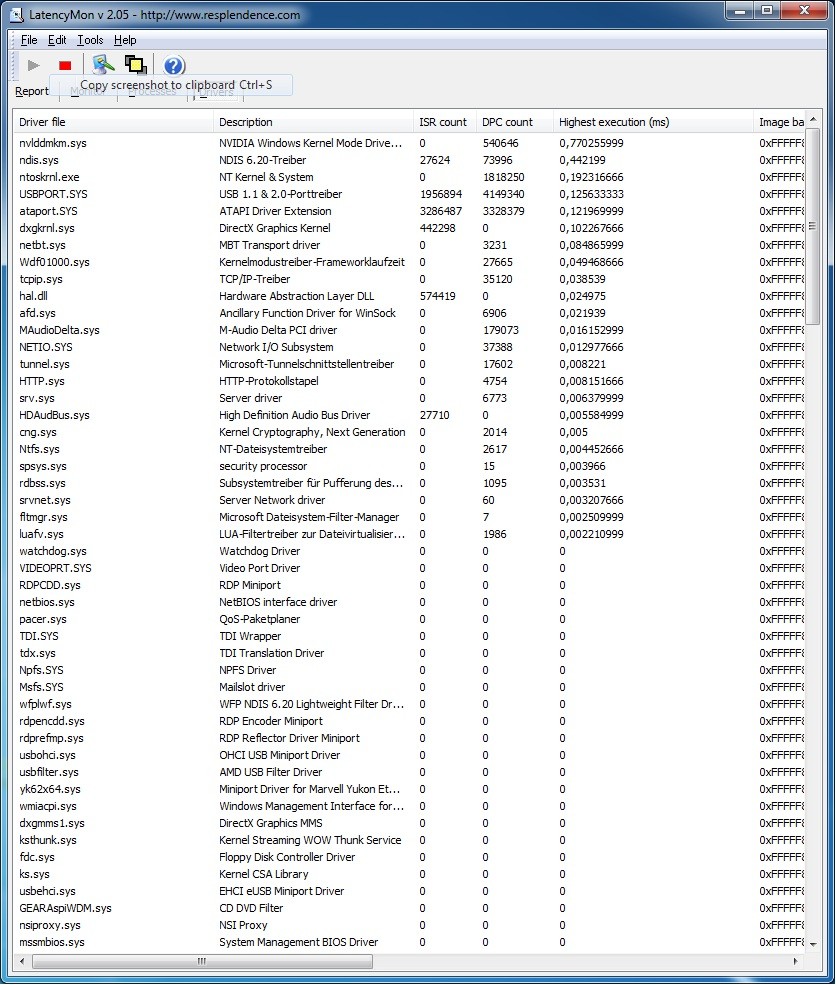Image resolution: width=836 pixels, height=985 pixels.
Task: Click the ISR count value 3286487
Action: (441, 211)
